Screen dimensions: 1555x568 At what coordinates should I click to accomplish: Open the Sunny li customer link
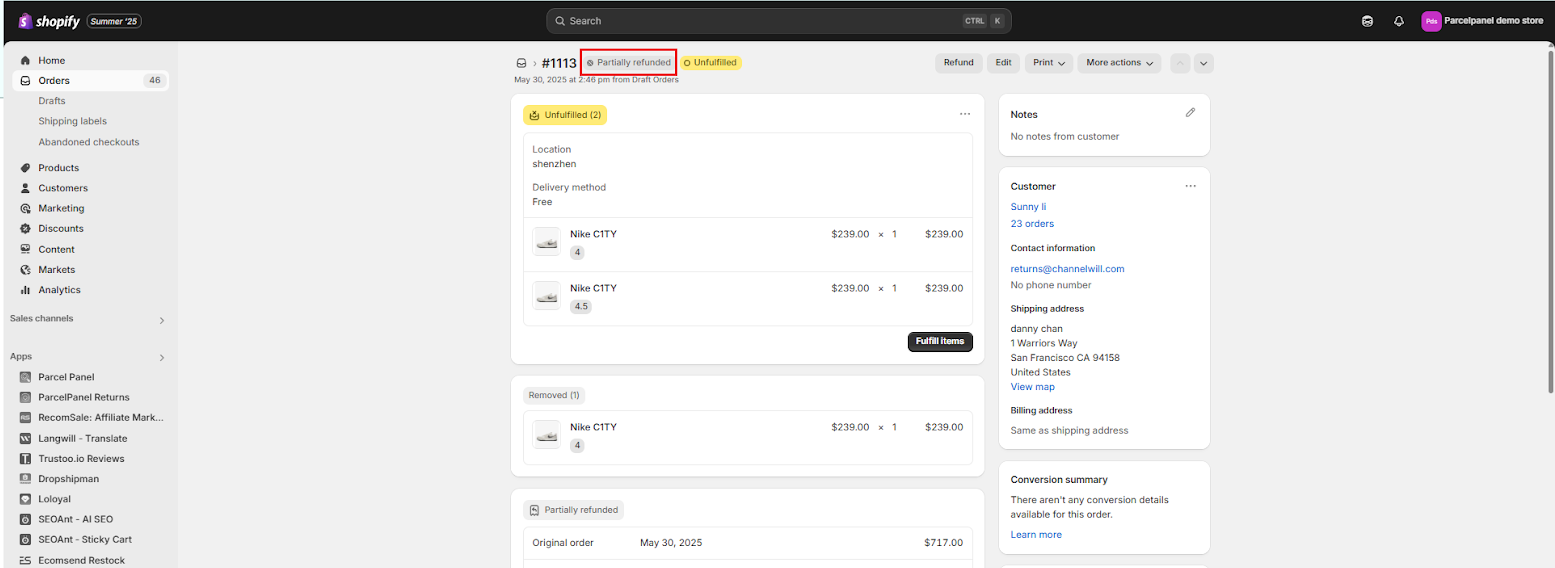[x=1026, y=207]
